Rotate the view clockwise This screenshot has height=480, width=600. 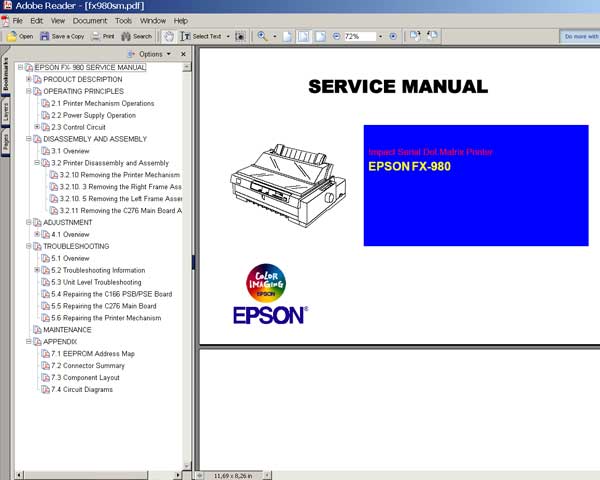(415, 36)
